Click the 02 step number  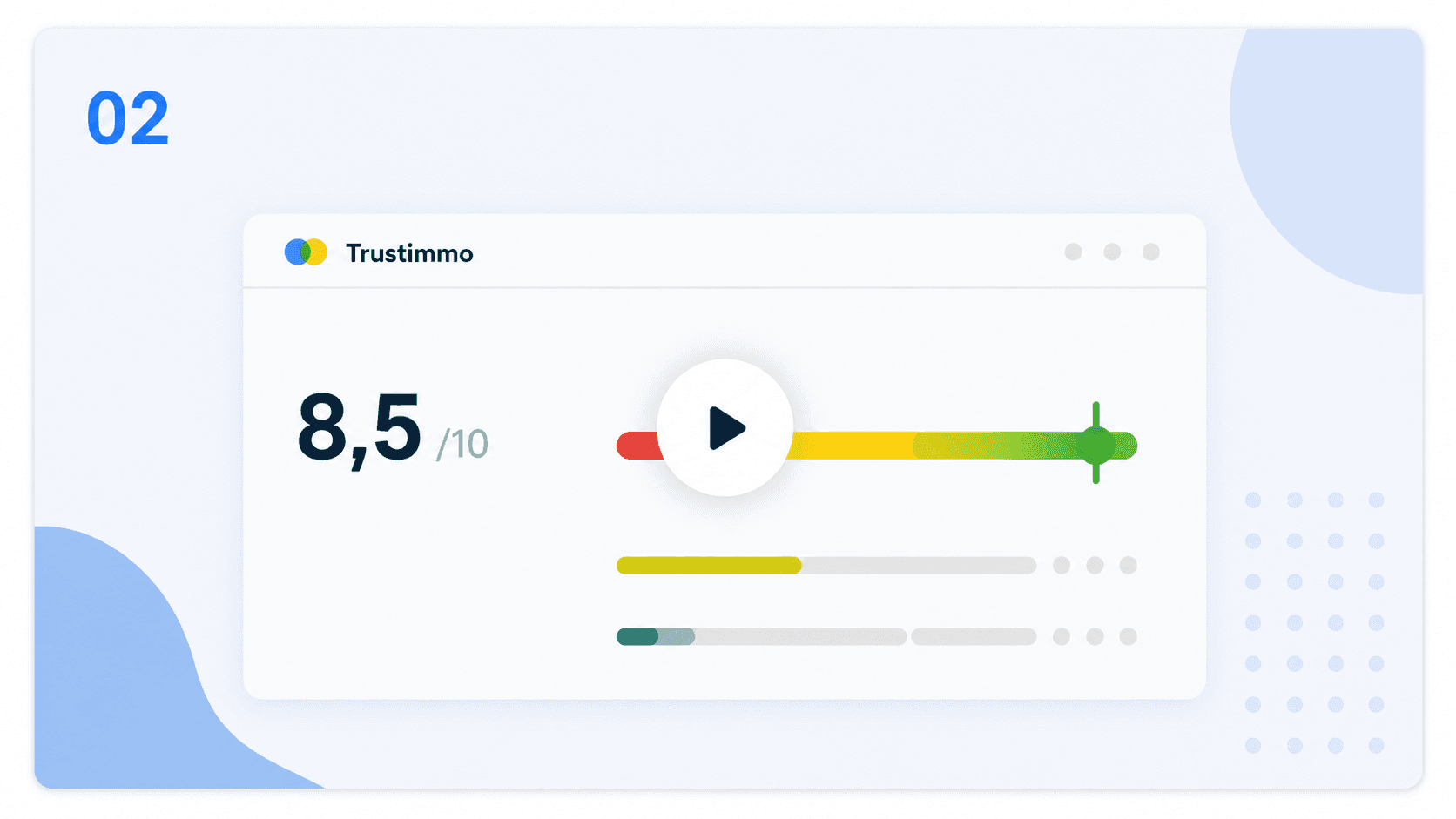tap(128, 118)
